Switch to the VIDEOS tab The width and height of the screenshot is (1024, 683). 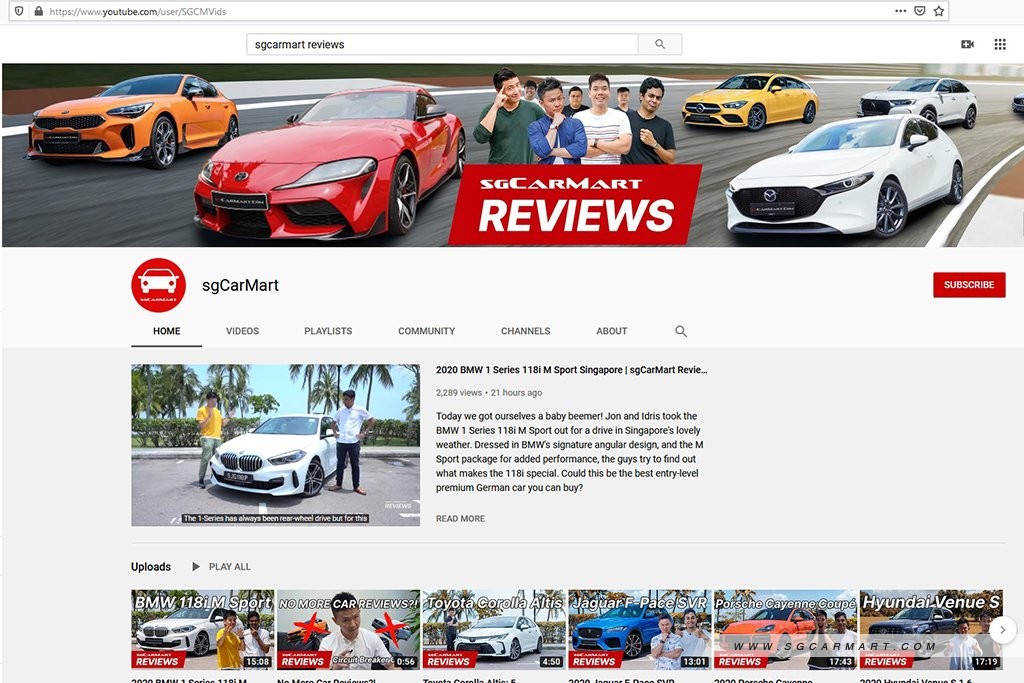[x=242, y=331]
